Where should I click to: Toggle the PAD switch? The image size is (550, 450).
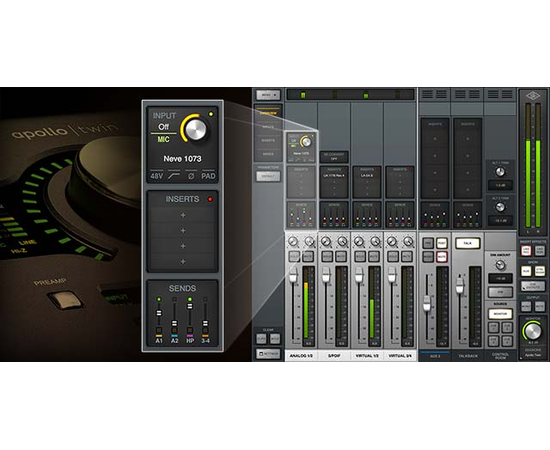208,176
